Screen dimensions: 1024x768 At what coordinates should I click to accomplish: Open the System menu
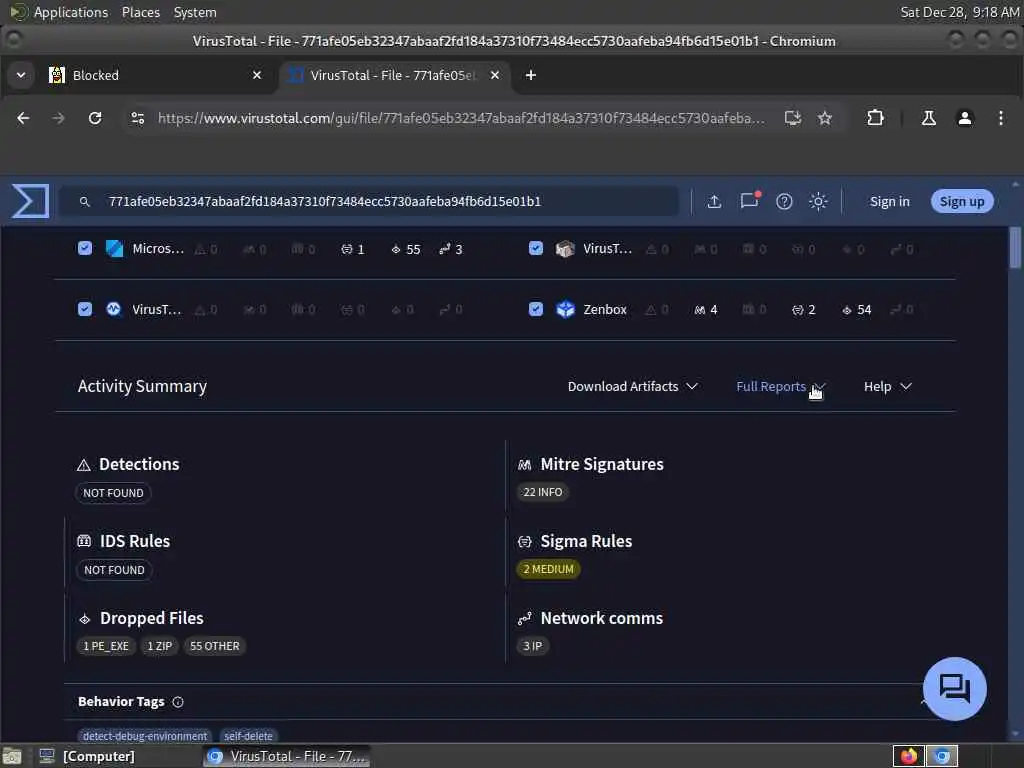195,12
